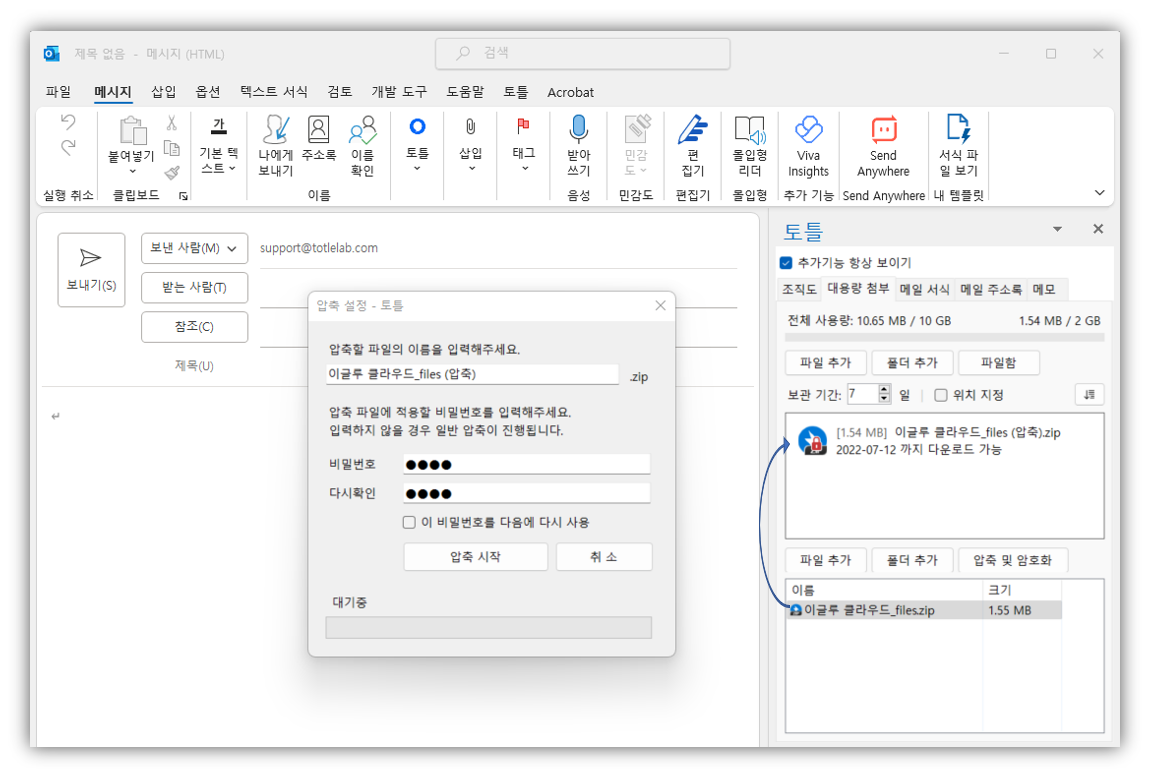Increase the 보관 기간 days spinner
This screenshot has width=1149, height=777.
coord(884,389)
